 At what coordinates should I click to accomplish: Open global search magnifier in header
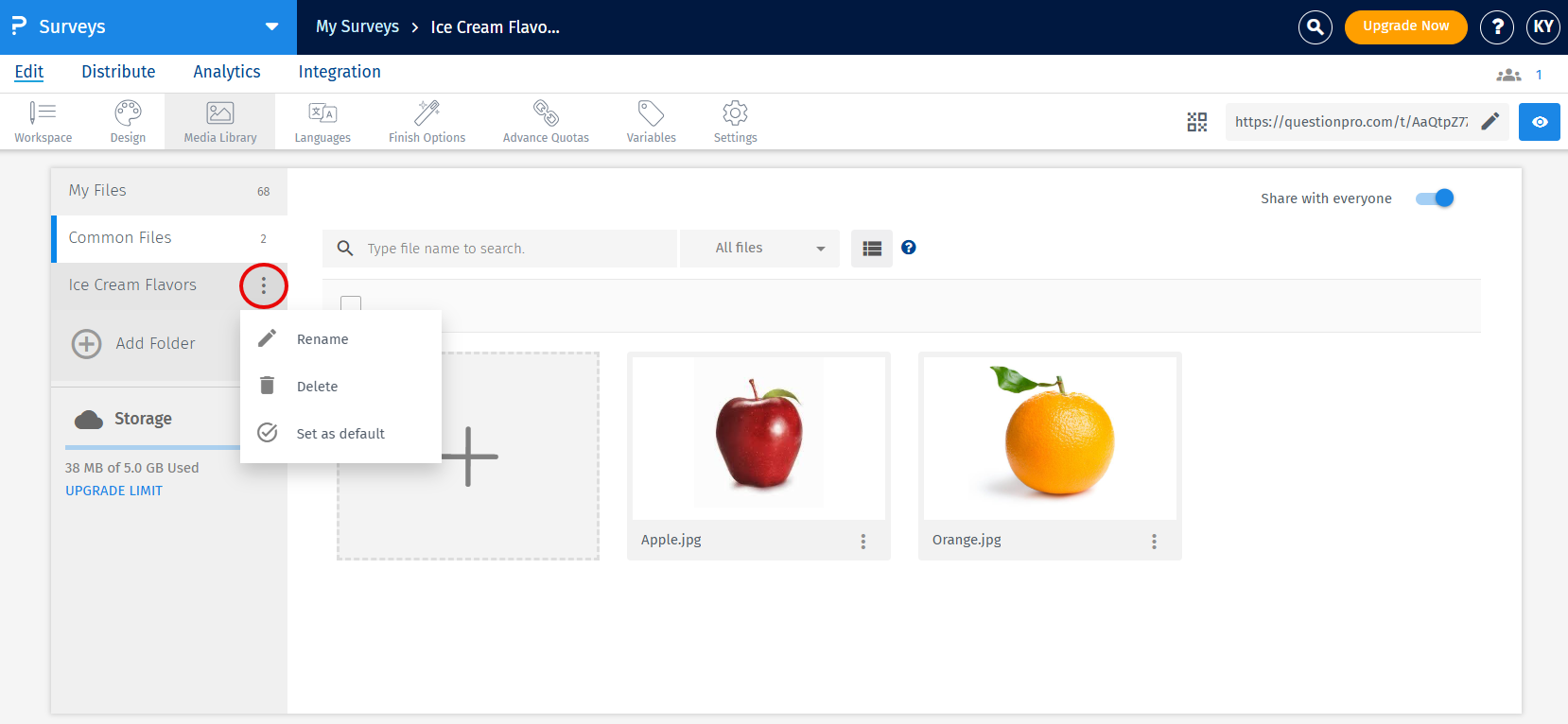[x=1315, y=27]
